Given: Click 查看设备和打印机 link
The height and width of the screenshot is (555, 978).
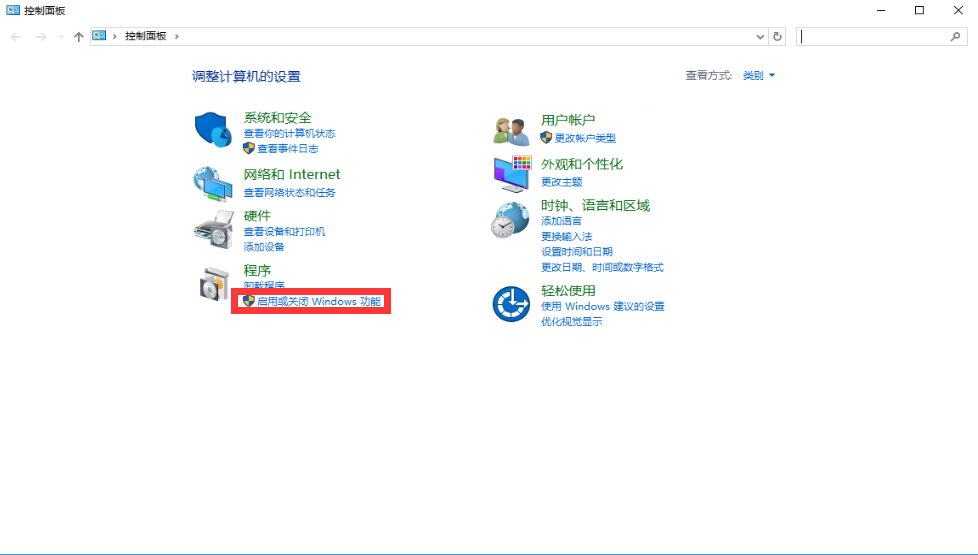Looking at the screenshot, I should (284, 231).
